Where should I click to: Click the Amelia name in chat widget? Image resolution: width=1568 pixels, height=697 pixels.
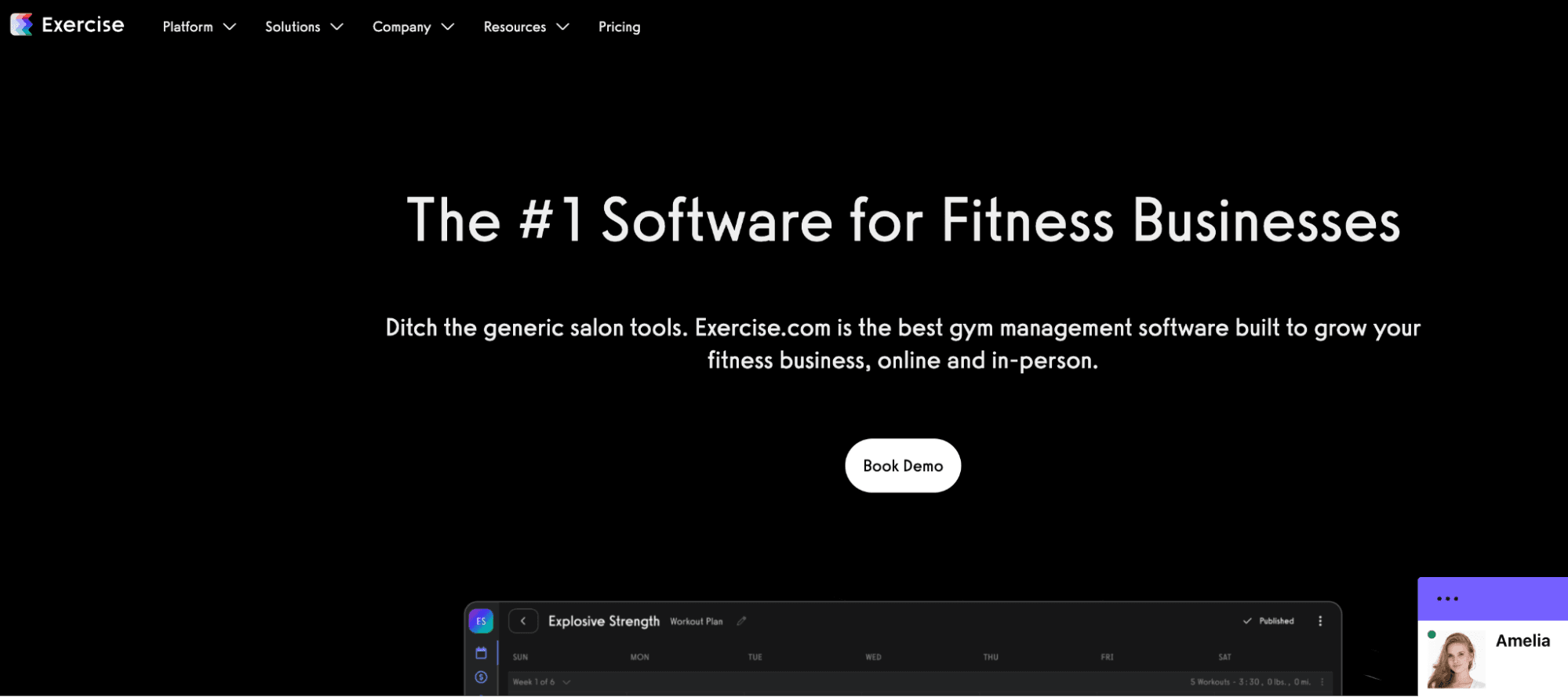[1523, 641]
